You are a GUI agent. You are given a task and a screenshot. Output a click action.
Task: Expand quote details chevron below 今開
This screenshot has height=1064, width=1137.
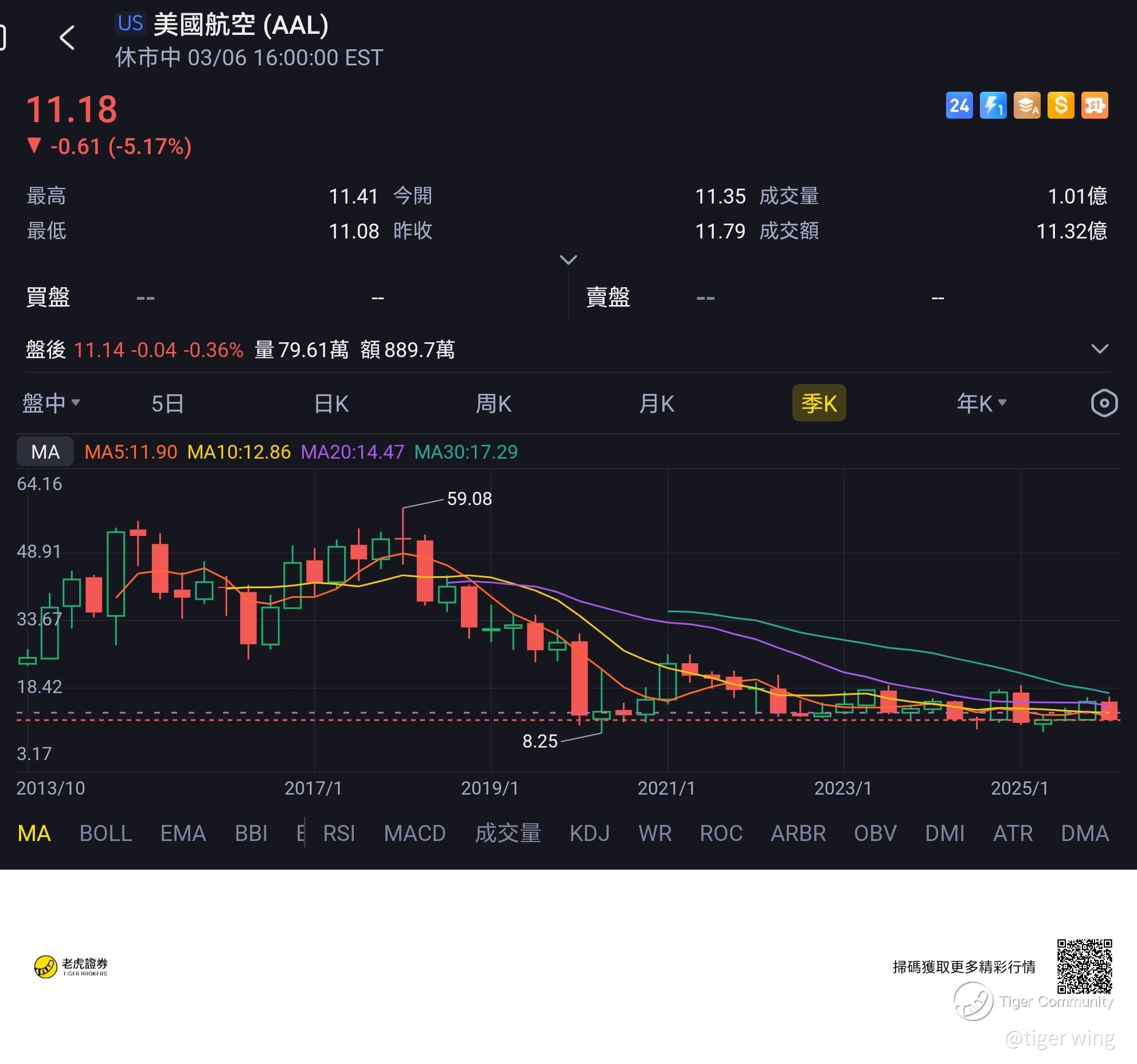coord(568,260)
